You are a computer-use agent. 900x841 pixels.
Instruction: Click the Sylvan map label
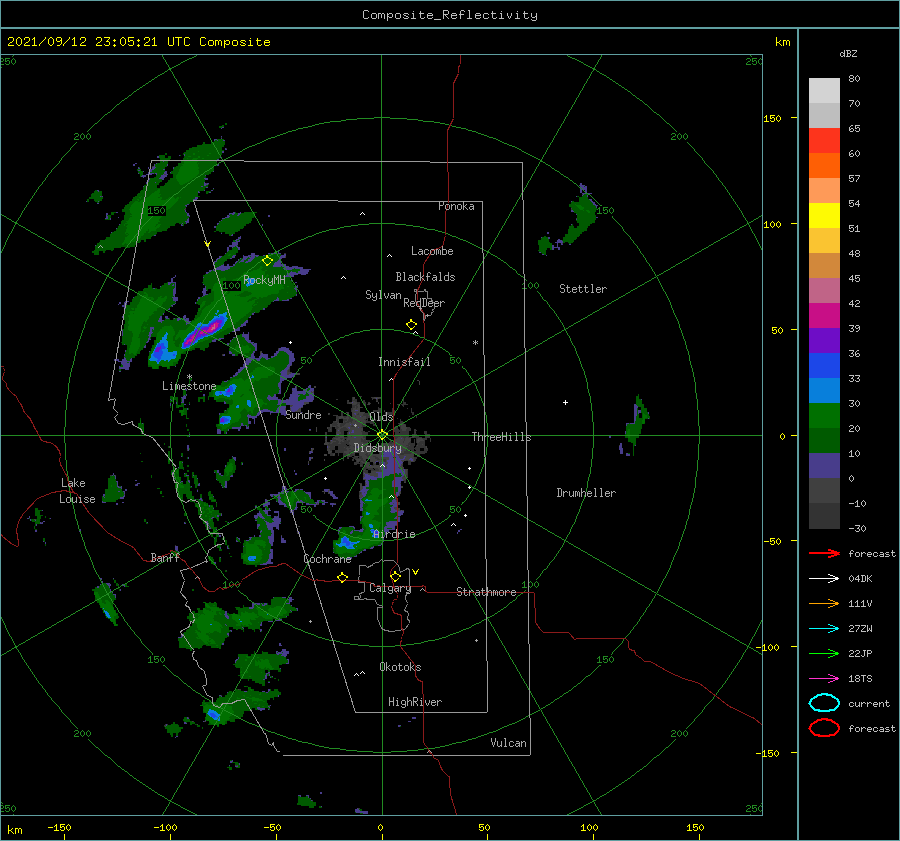pyautogui.click(x=383, y=295)
